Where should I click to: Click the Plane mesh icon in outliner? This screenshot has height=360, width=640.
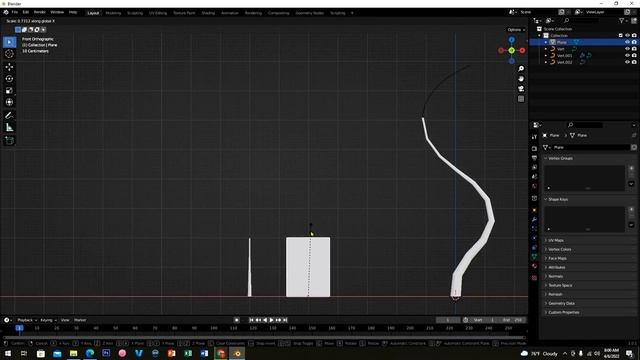(553, 42)
